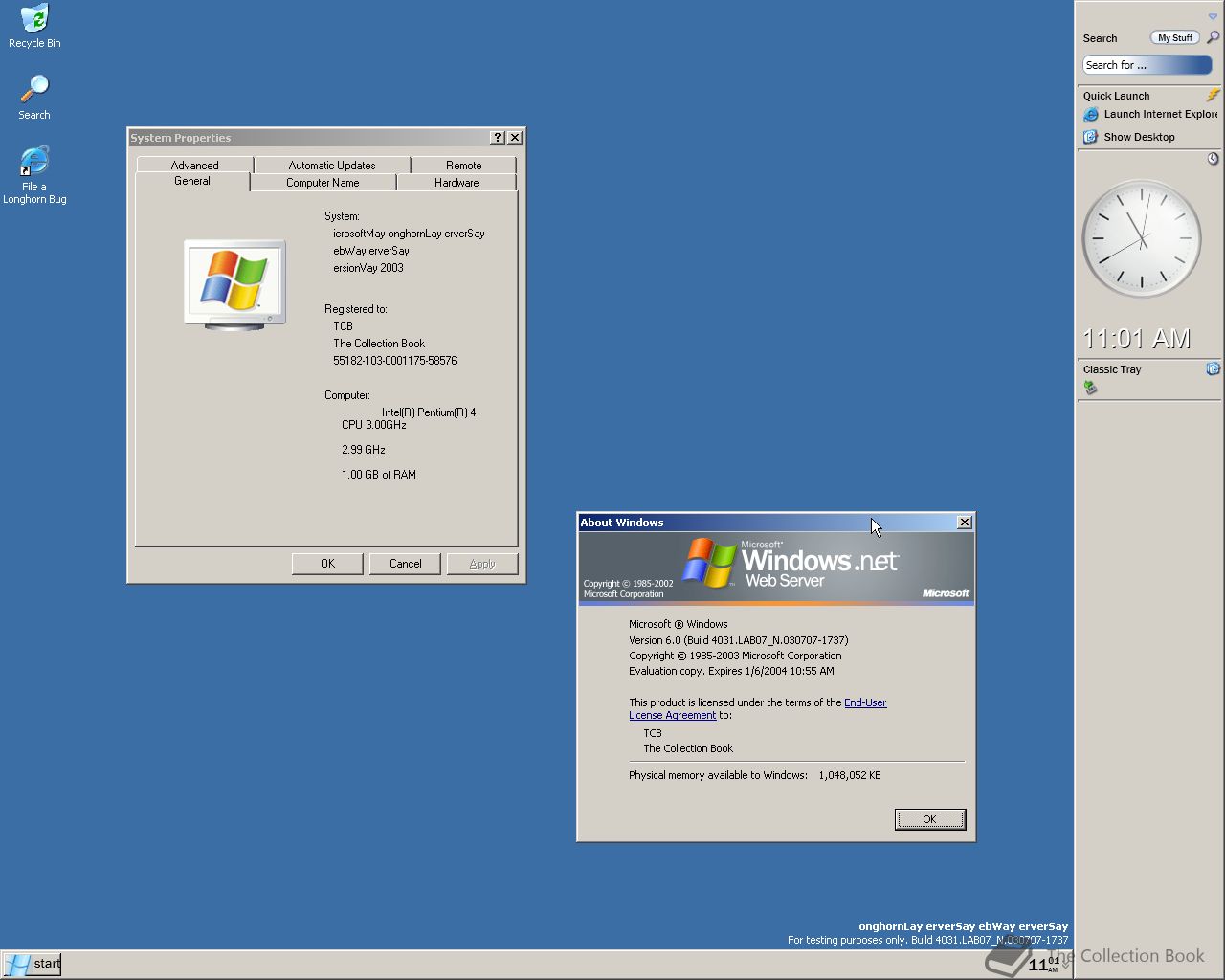Click the help question mark in System Properties
Screen dimensions: 1225x980
(498, 138)
